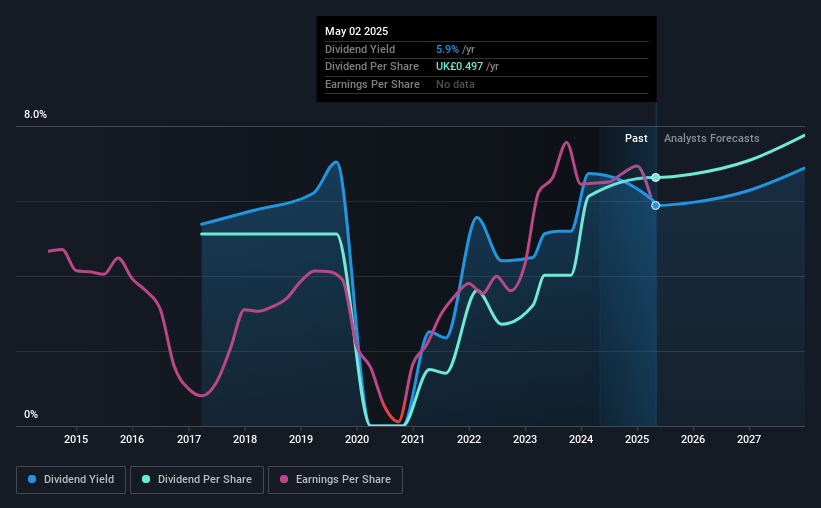The height and width of the screenshot is (508, 821).
Task: Click the blue data point marker at May 2025
Action: (656, 206)
